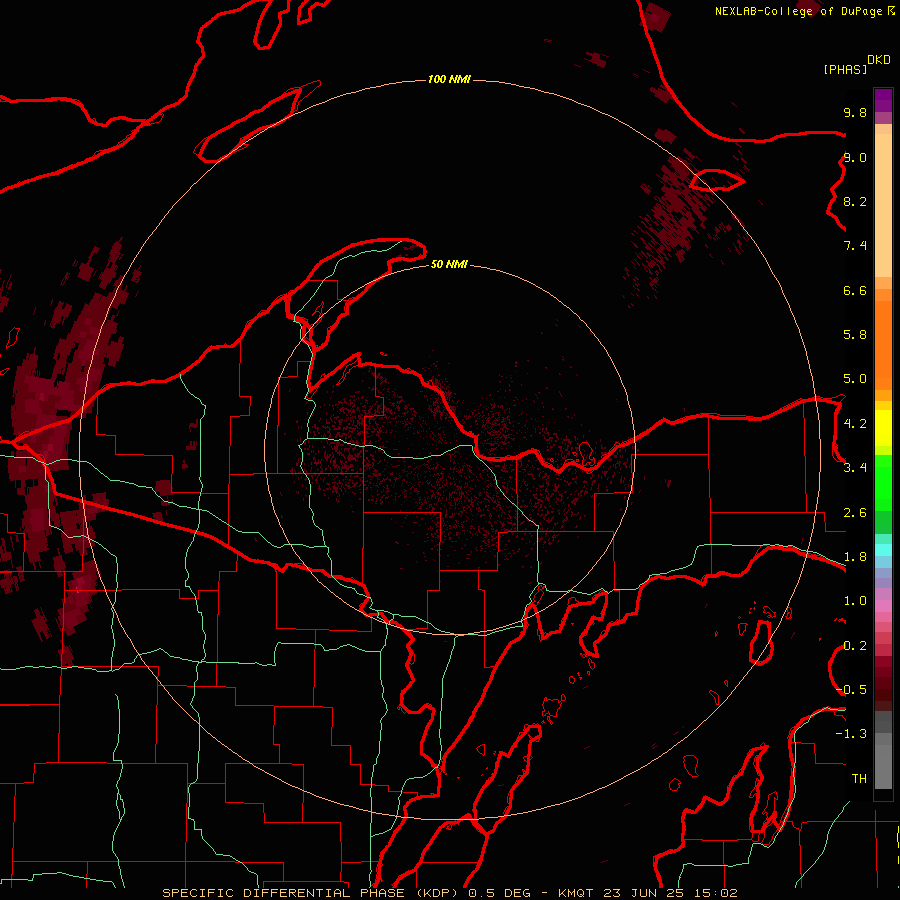
Task: Click the cyan segment of color bar
Action: point(883,550)
